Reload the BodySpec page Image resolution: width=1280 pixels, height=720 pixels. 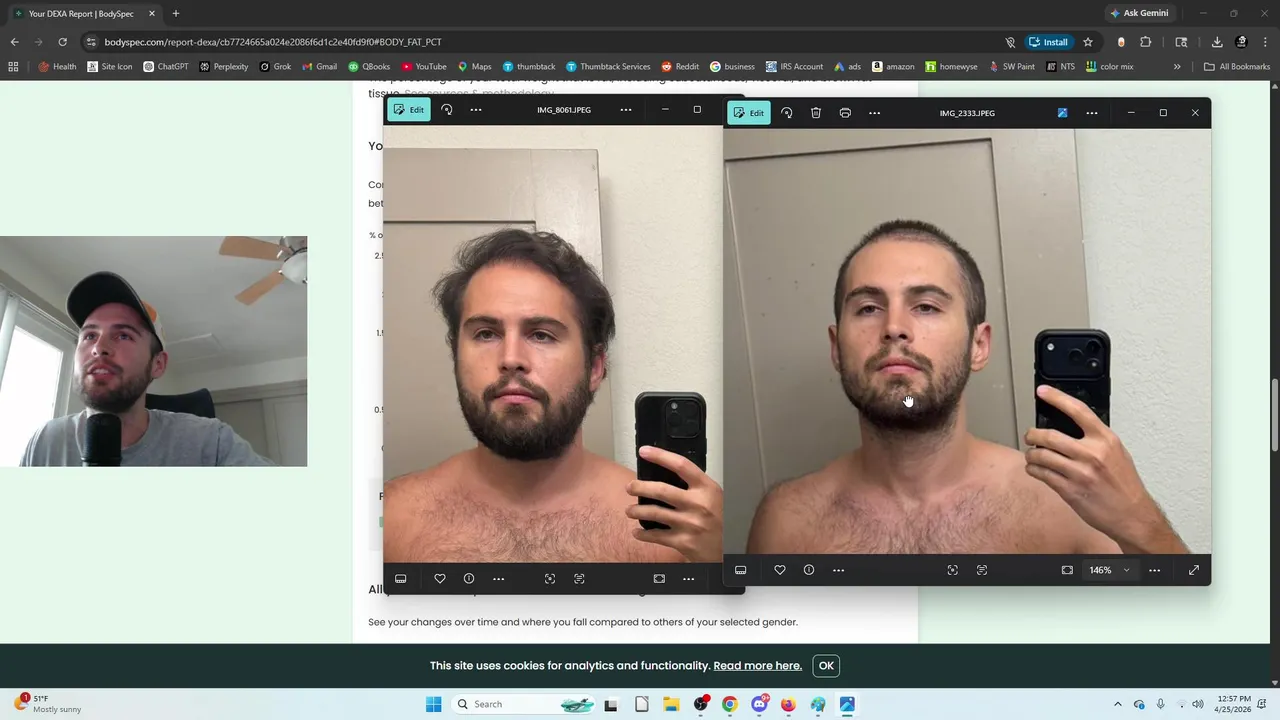[62, 42]
